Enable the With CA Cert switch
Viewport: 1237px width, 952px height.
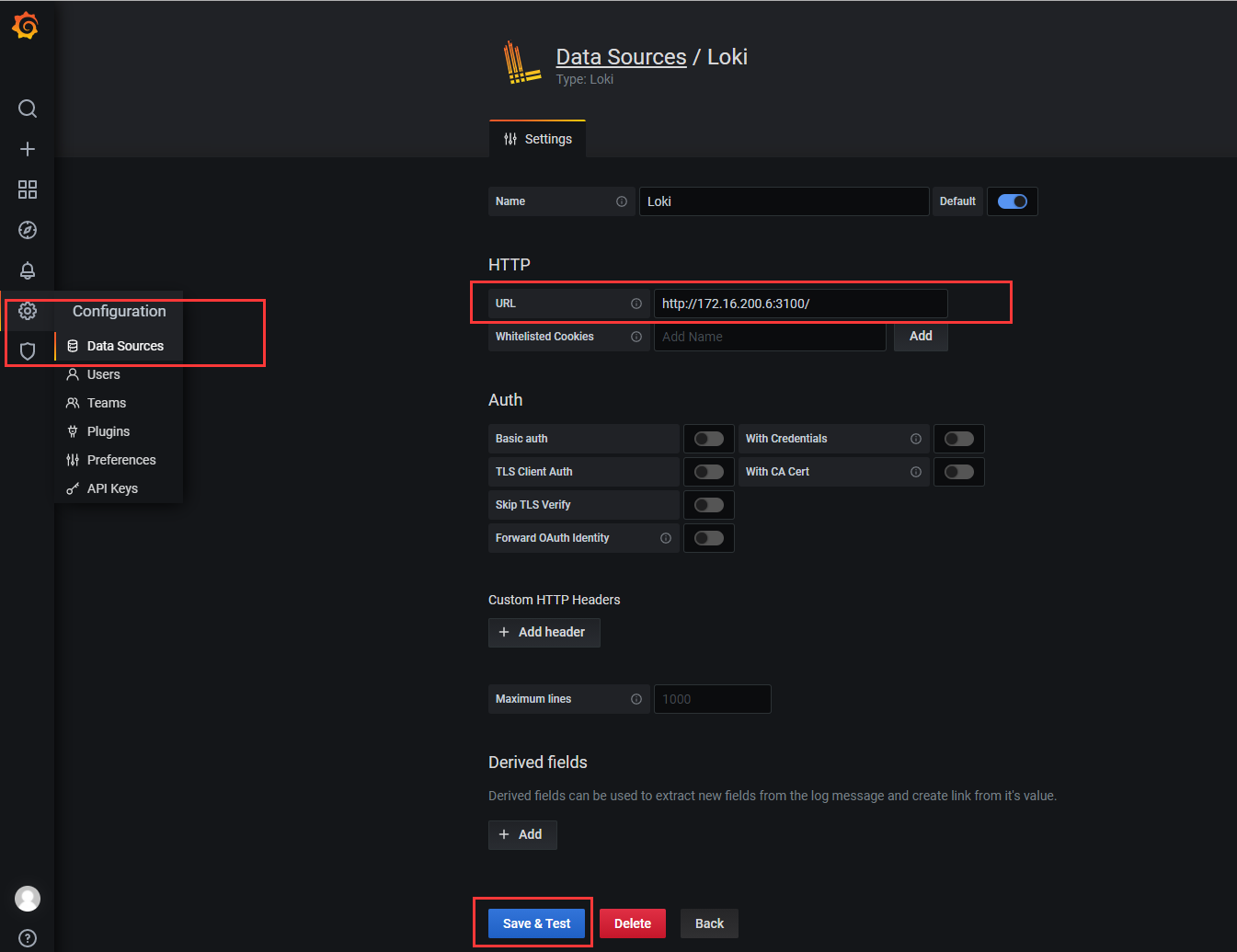click(959, 472)
